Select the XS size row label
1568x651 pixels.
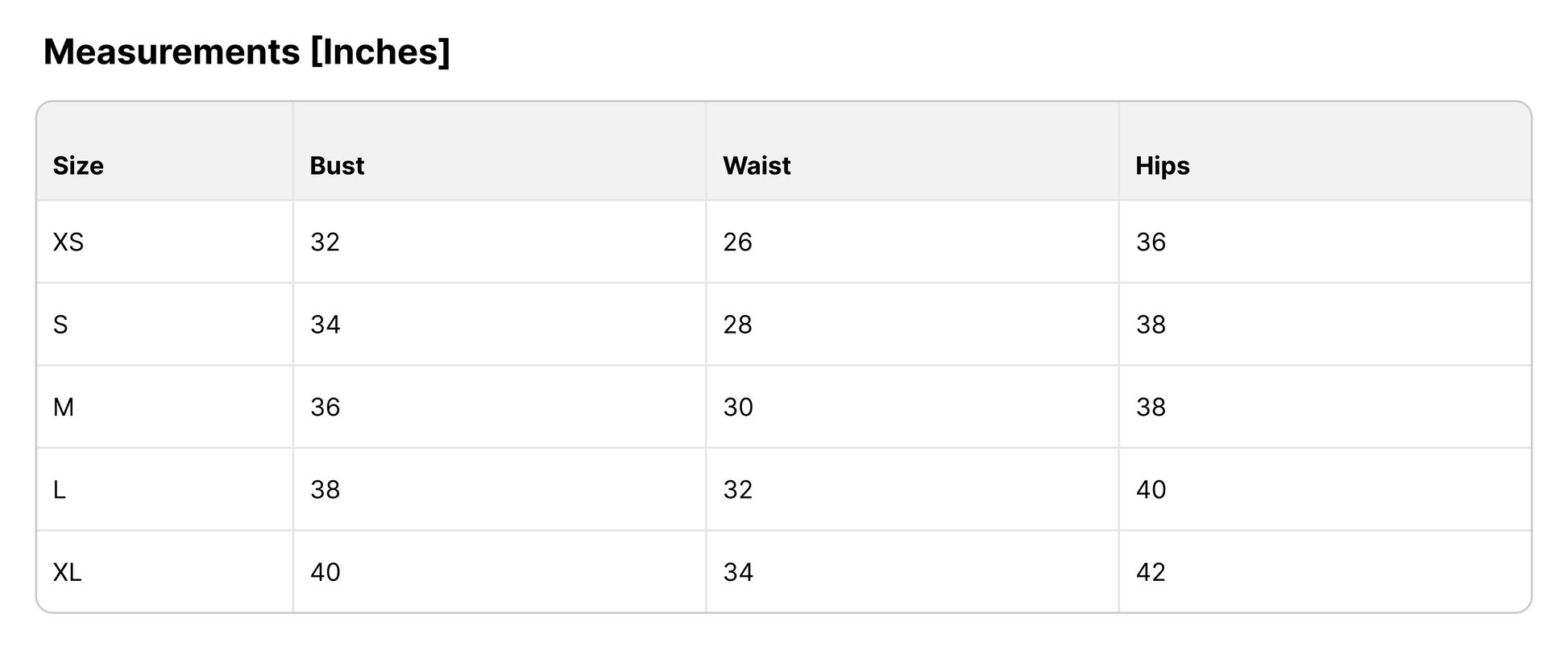[x=68, y=243]
